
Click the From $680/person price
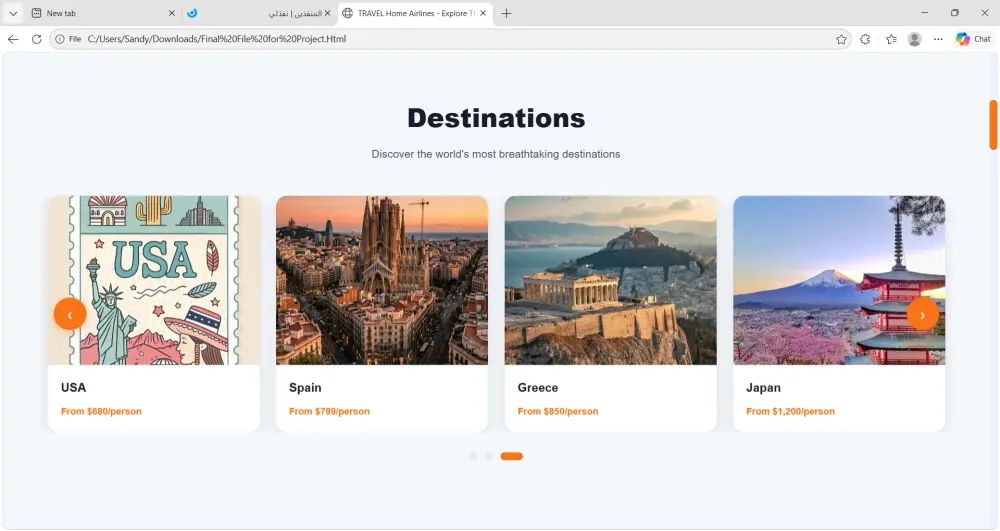[x=101, y=412]
